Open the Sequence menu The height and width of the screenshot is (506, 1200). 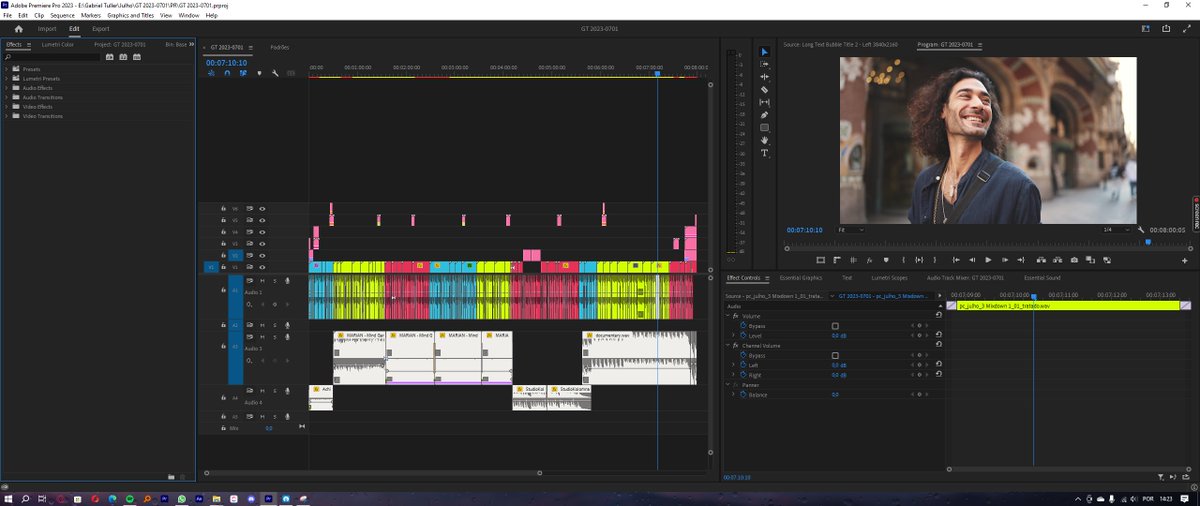[62, 15]
